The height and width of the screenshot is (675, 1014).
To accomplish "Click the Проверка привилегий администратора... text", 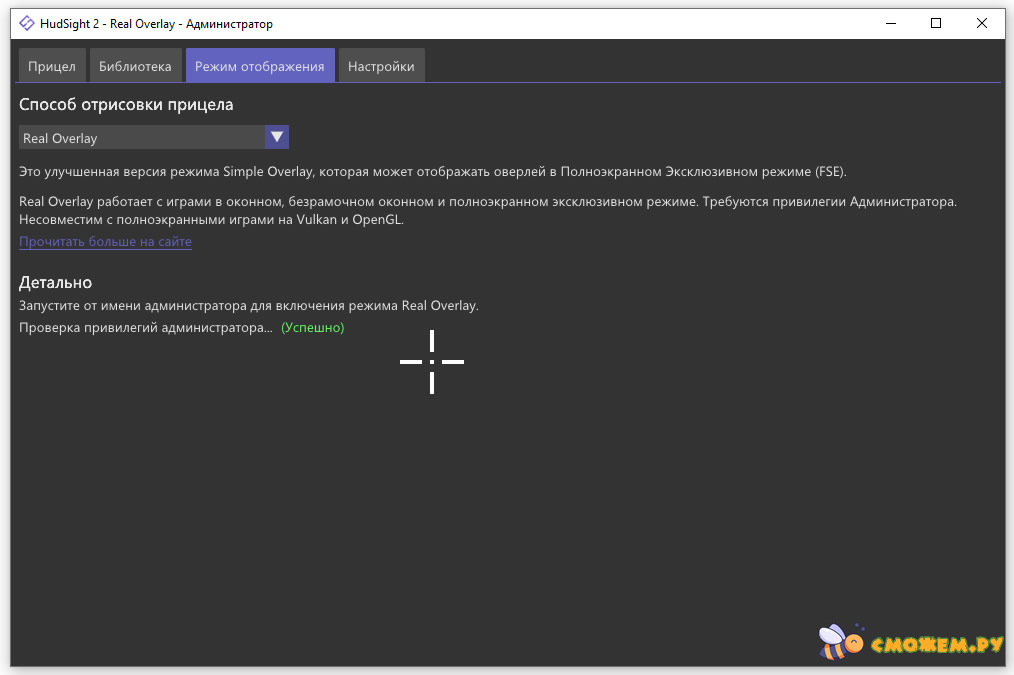I will pyautogui.click(x=146, y=327).
